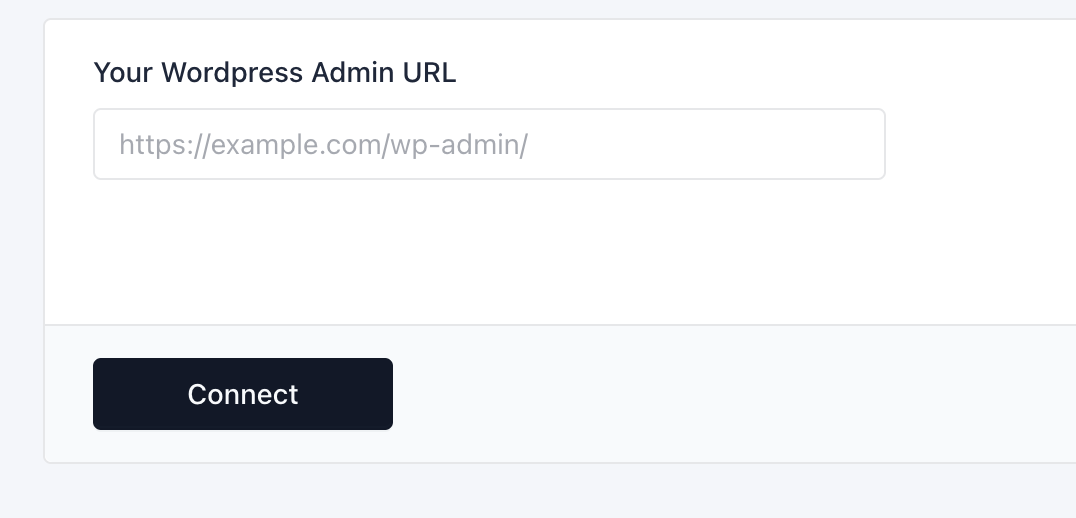This screenshot has height=518, width=1076.
Task: Click the right edge of the Connect button
Action: [x=384, y=394]
